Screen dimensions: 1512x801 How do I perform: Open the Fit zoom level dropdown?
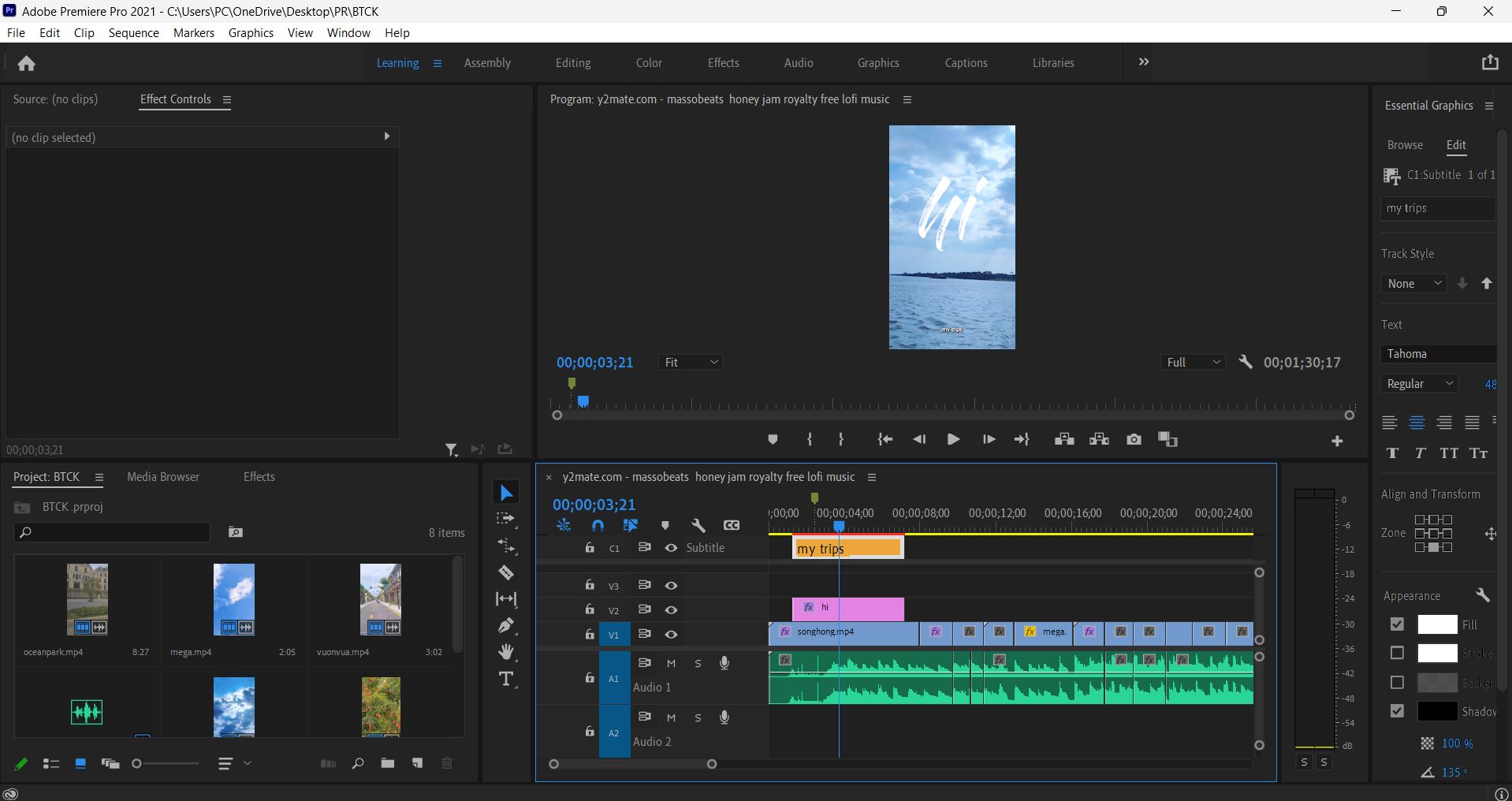(x=691, y=363)
